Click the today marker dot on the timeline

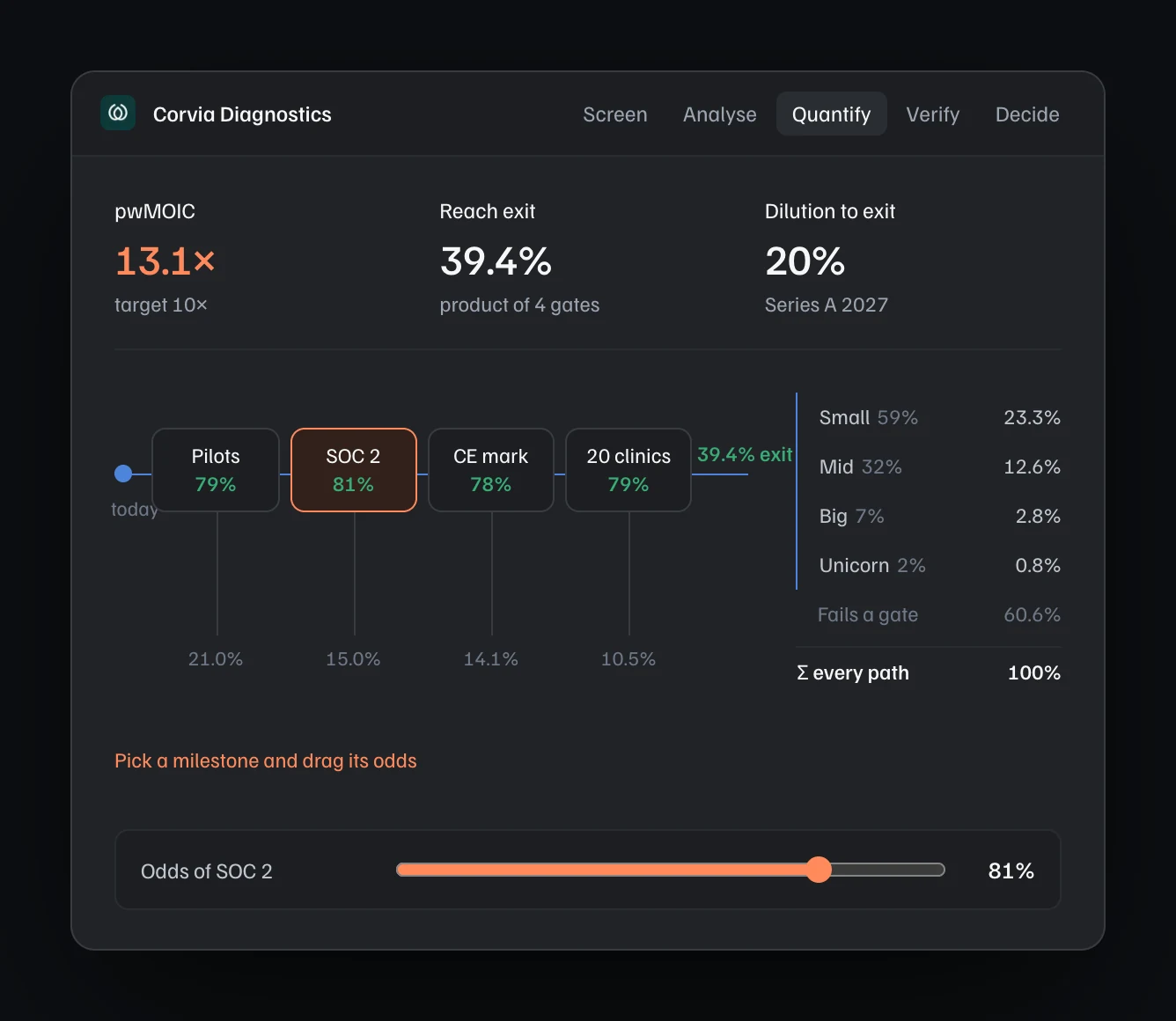pyautogui.click(x=123, y=474)
